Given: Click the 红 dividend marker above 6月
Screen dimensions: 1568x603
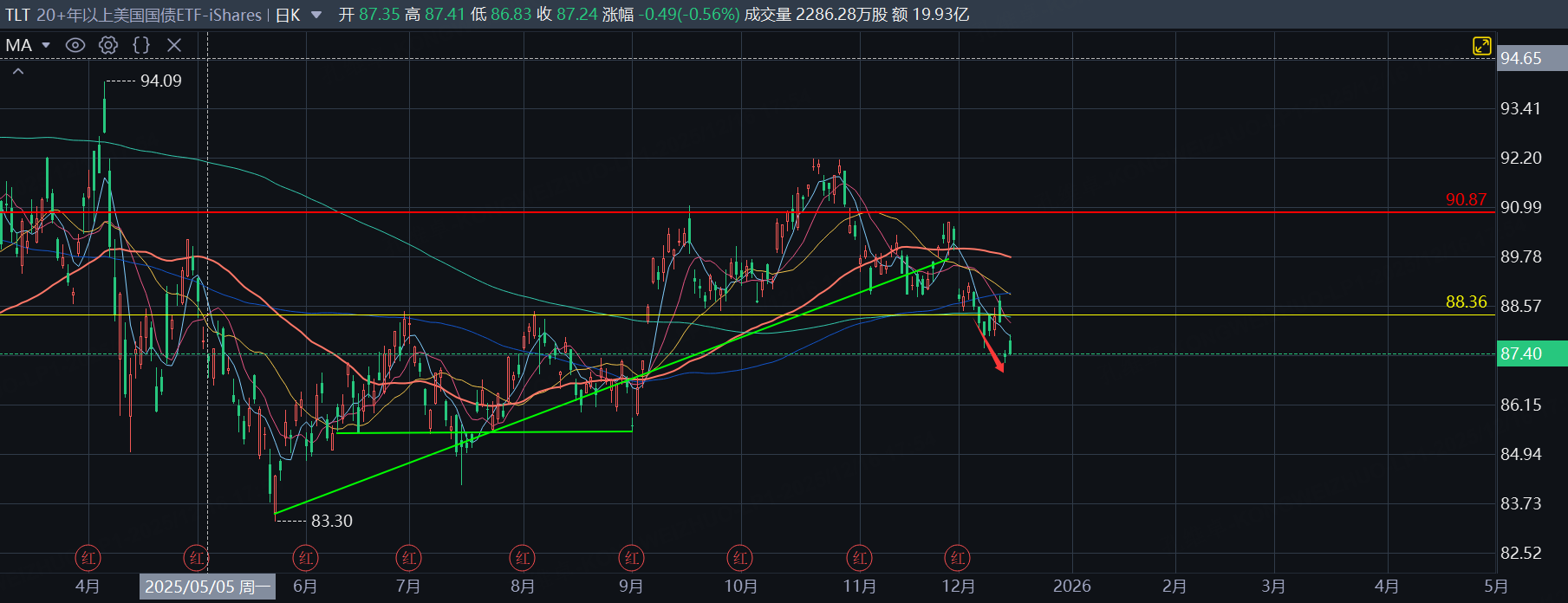Looking at the screenshot, I should [305, 559].
